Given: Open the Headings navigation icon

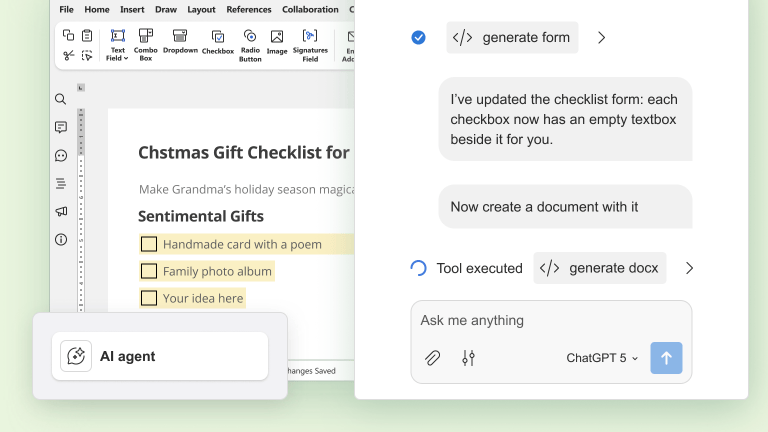Looking at the screenshot, I should (61, 184).
